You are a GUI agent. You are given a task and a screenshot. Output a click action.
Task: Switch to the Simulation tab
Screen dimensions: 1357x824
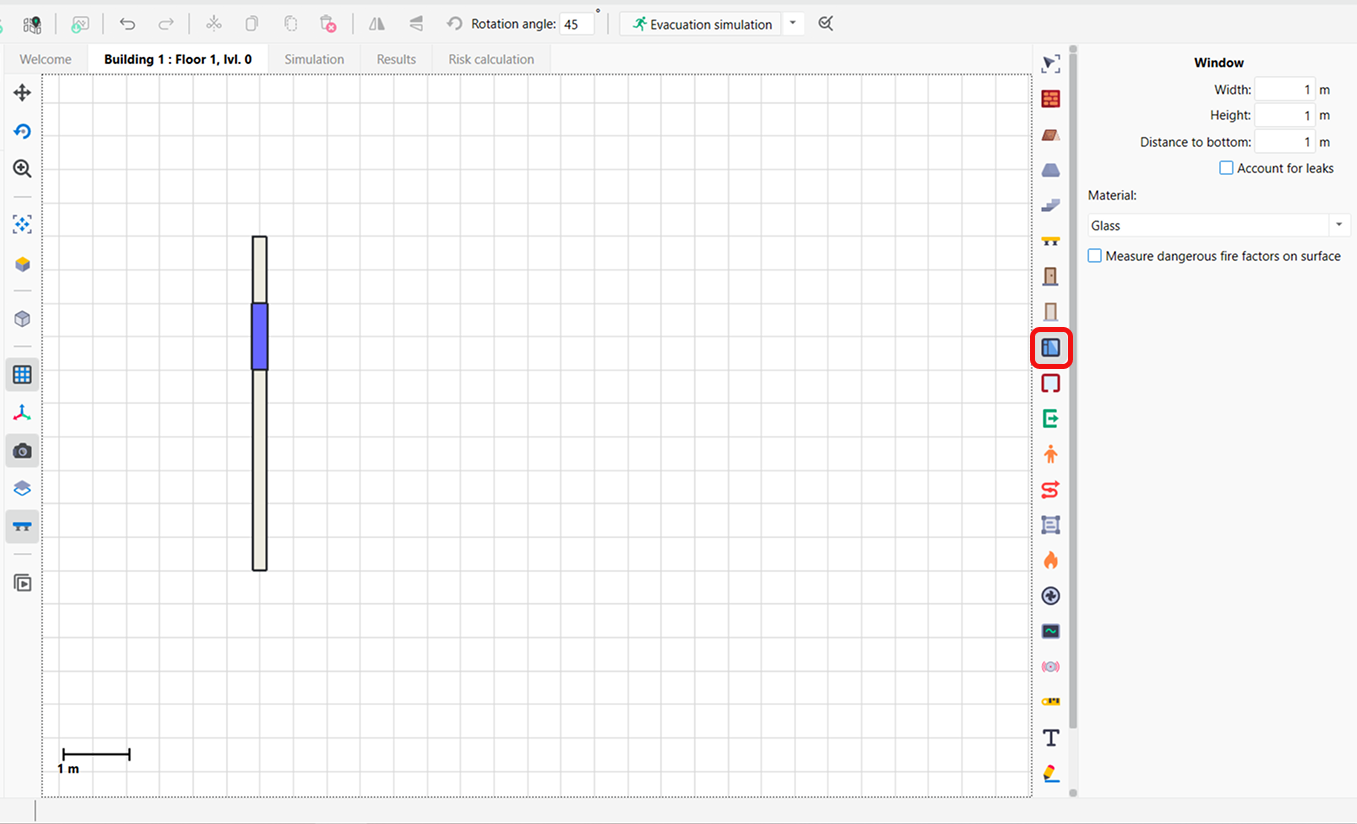pos(314,59)
